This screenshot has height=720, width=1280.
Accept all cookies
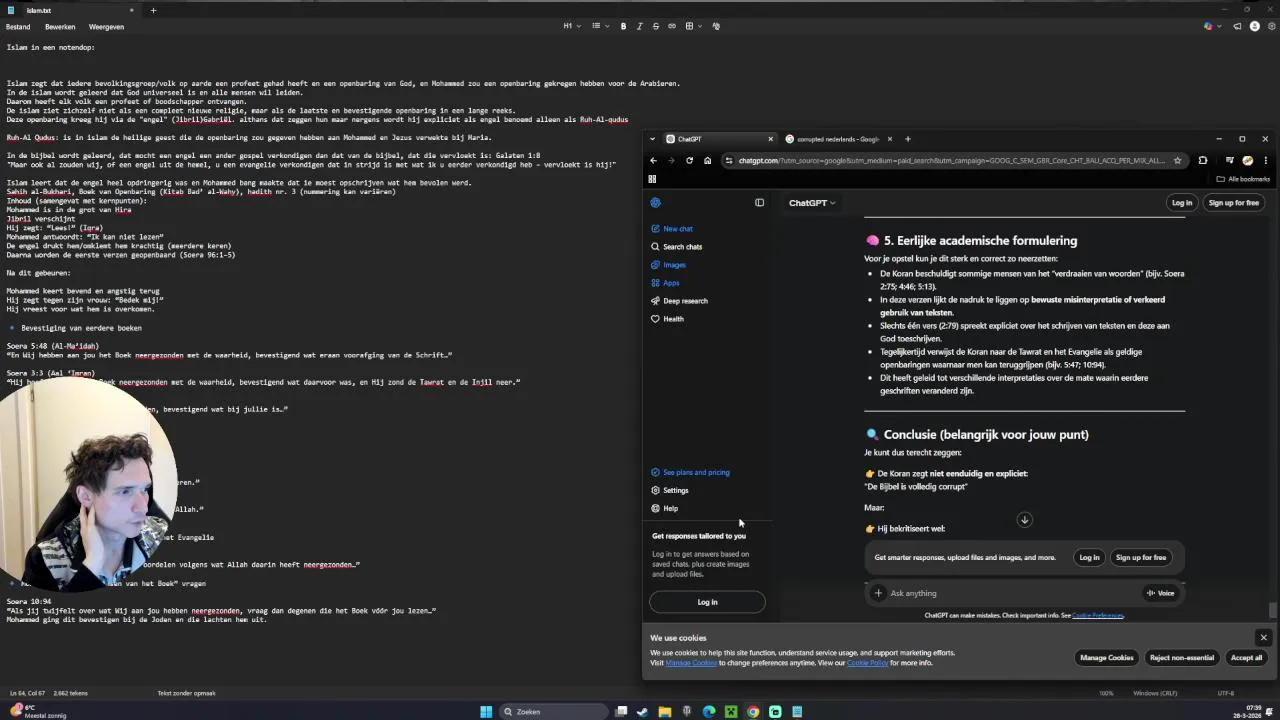pyautogui.click(x=1246, y=657)
